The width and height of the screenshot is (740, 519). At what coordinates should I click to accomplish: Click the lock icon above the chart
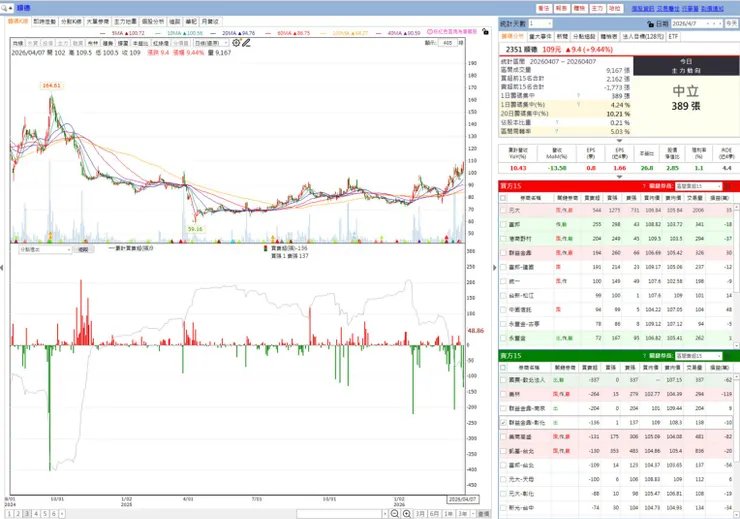(x=485, y=32)
